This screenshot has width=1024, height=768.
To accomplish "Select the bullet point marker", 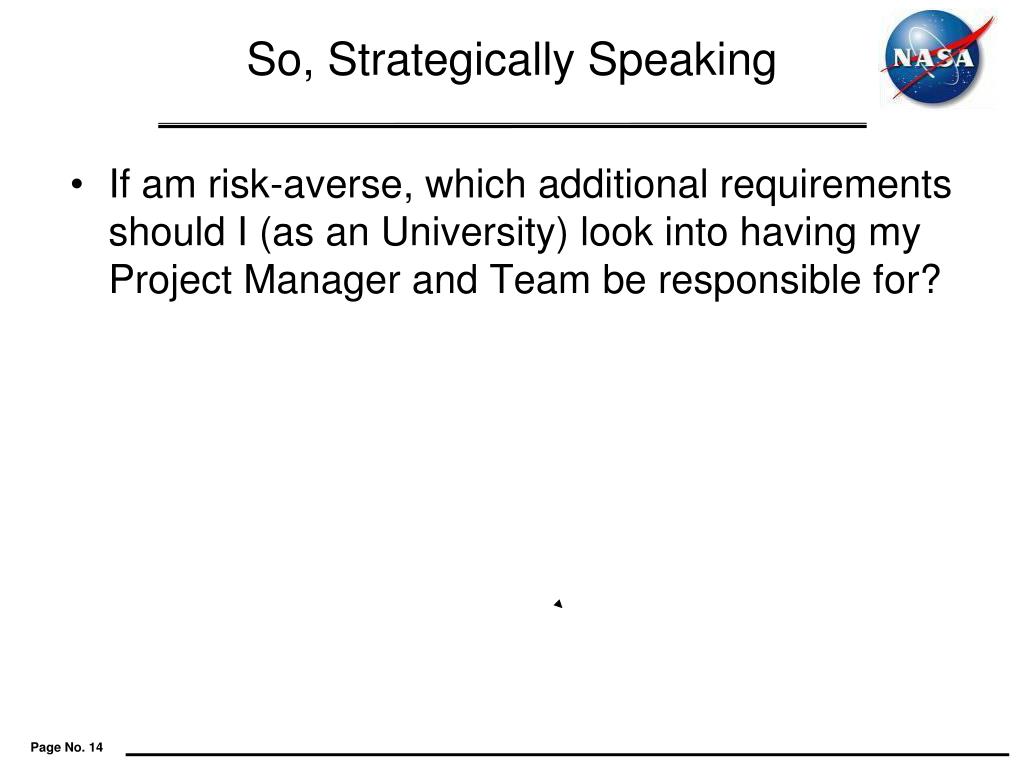I will click(x=77, y=184).
